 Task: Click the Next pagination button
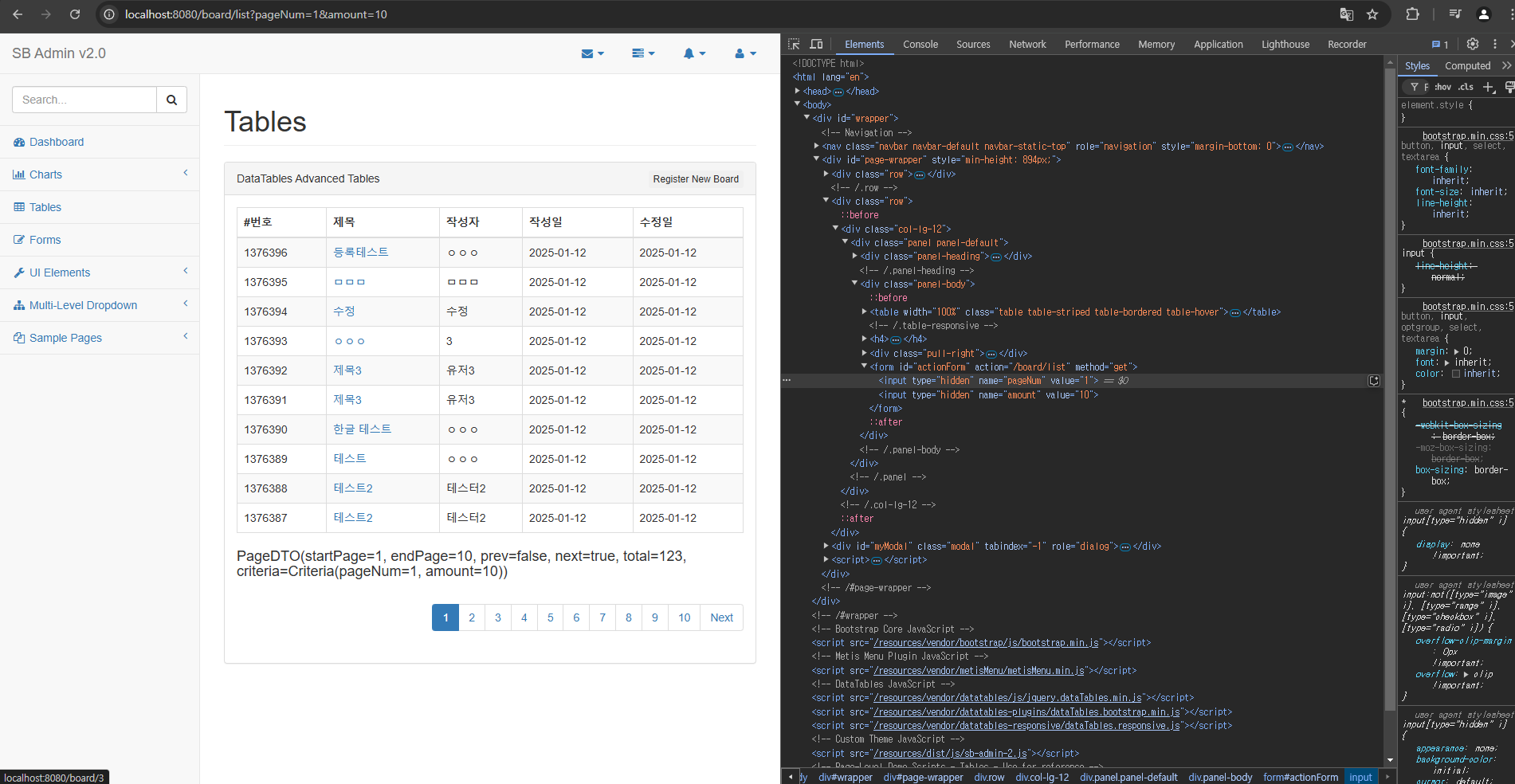pyautogui.click(x=721, y=617)
